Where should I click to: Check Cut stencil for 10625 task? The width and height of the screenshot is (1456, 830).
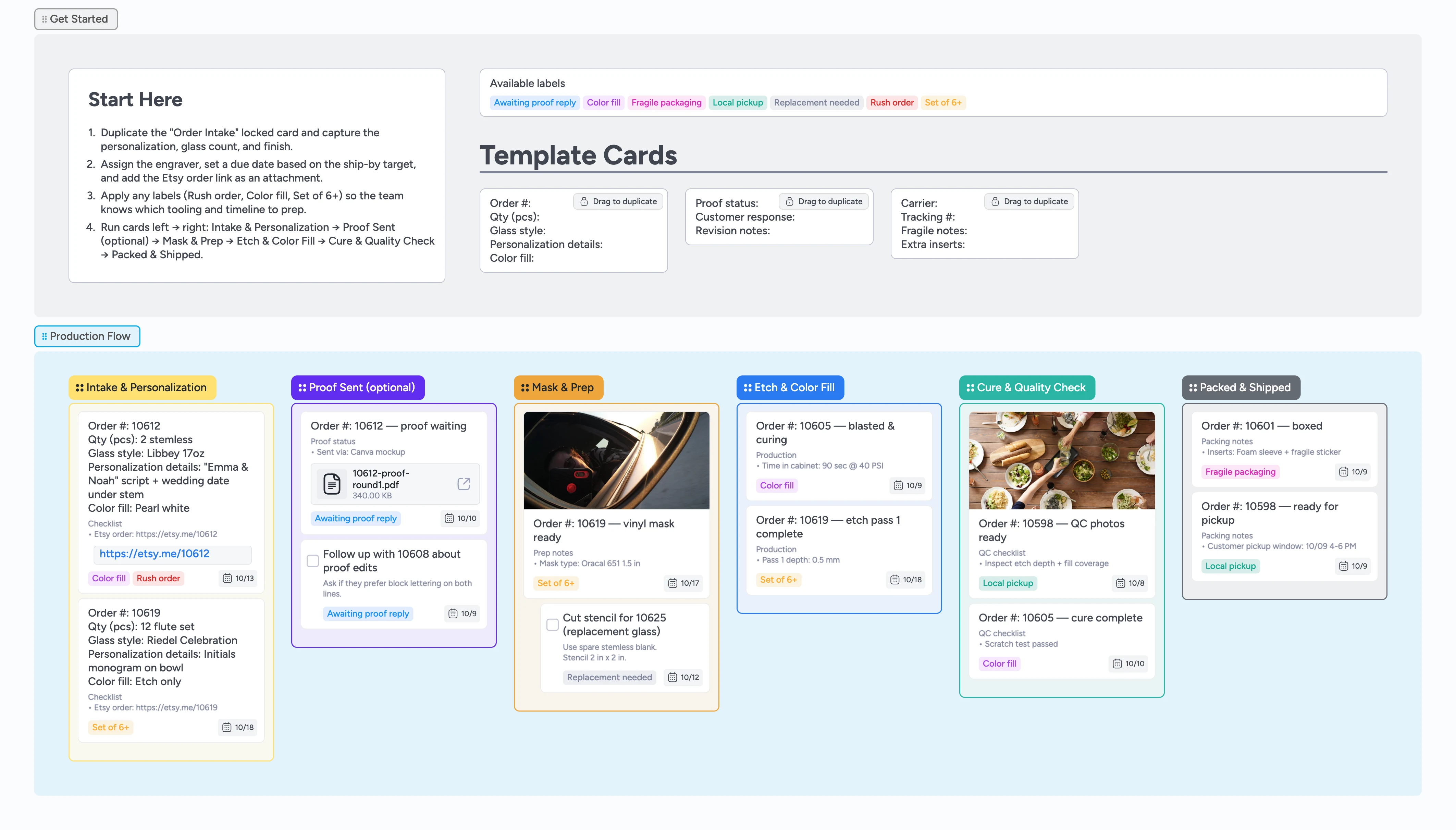click(552, 625)
